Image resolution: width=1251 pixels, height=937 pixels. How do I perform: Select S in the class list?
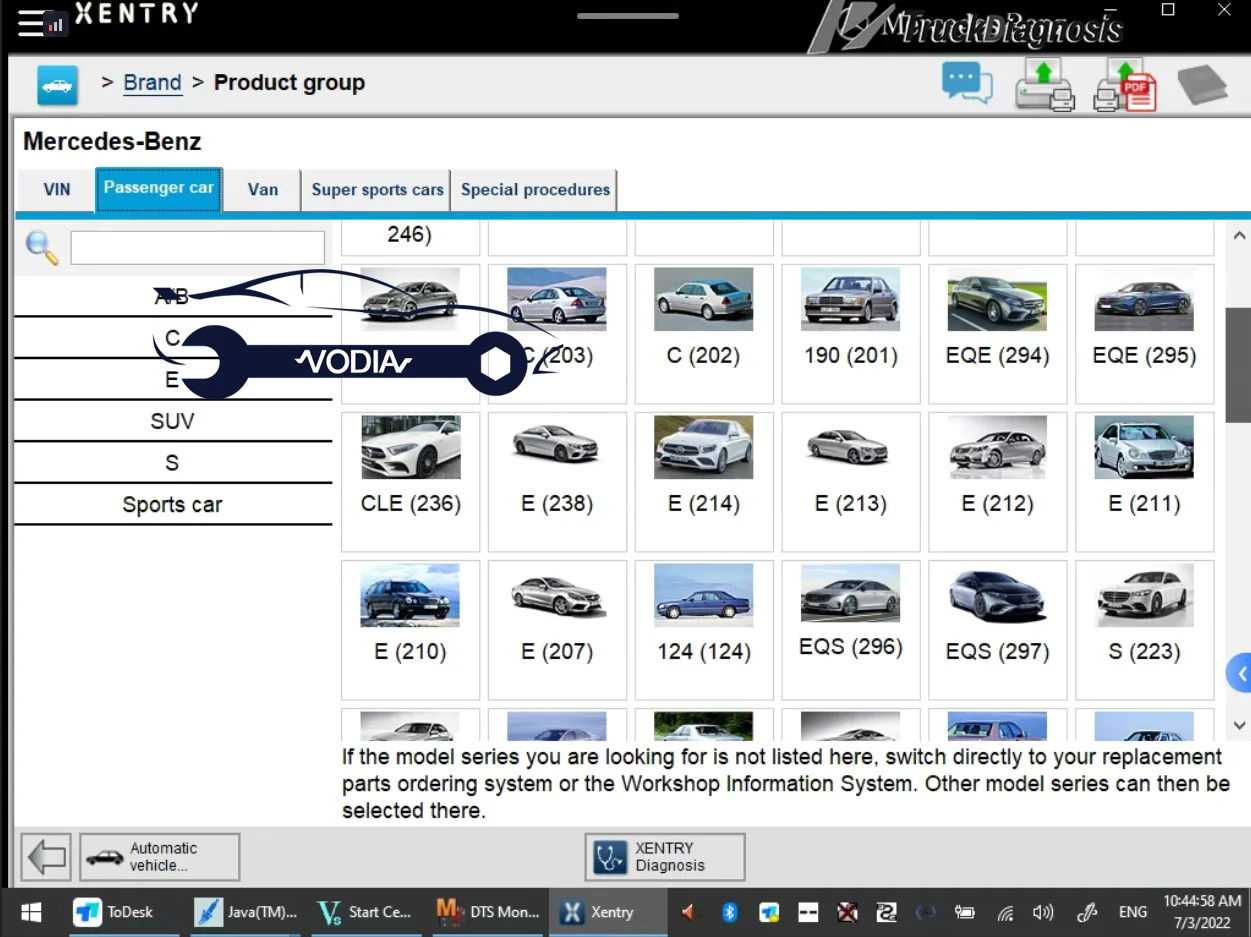(x=172, y=463)
